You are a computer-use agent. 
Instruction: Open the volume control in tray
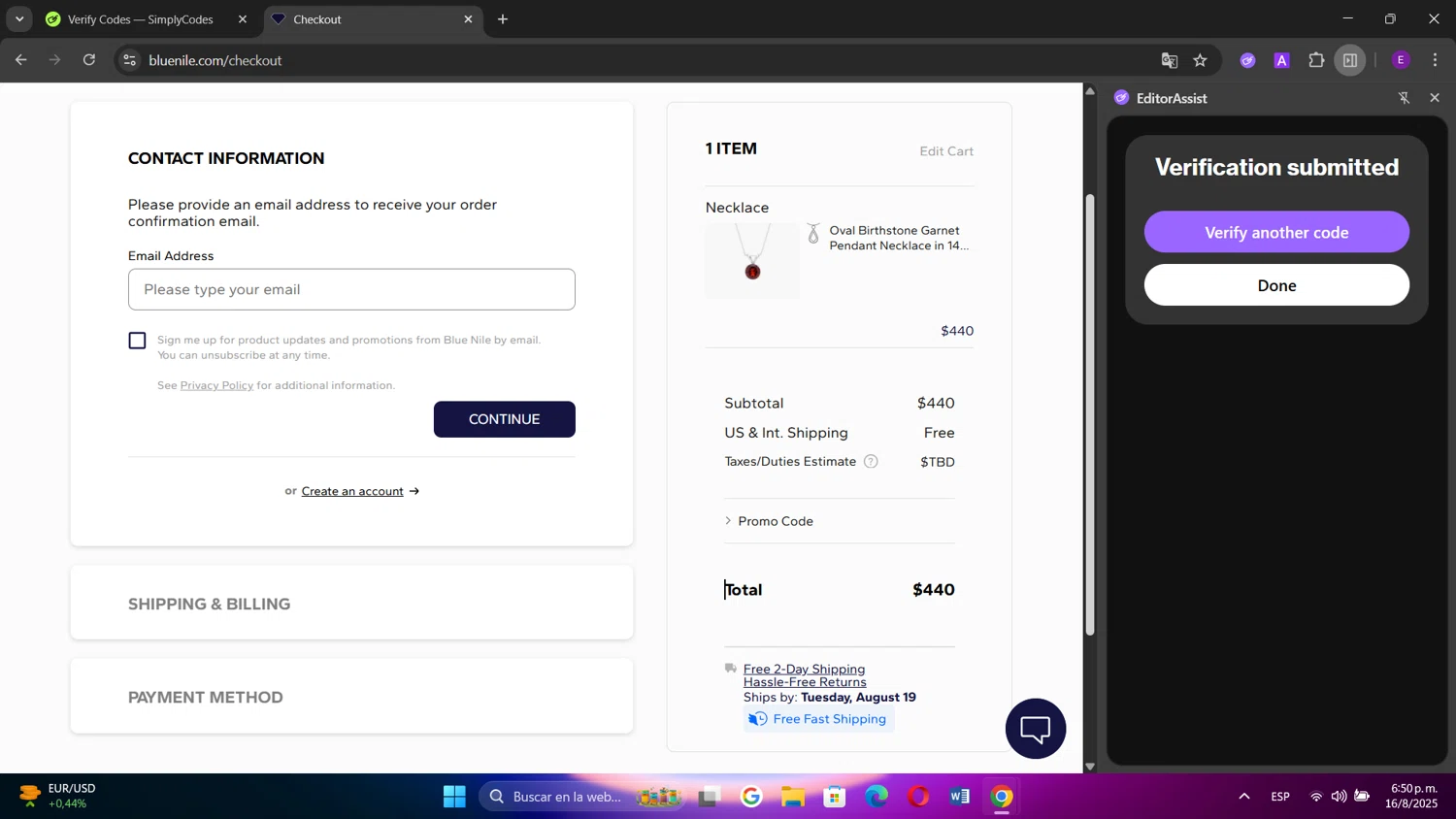pos(1339,797)
